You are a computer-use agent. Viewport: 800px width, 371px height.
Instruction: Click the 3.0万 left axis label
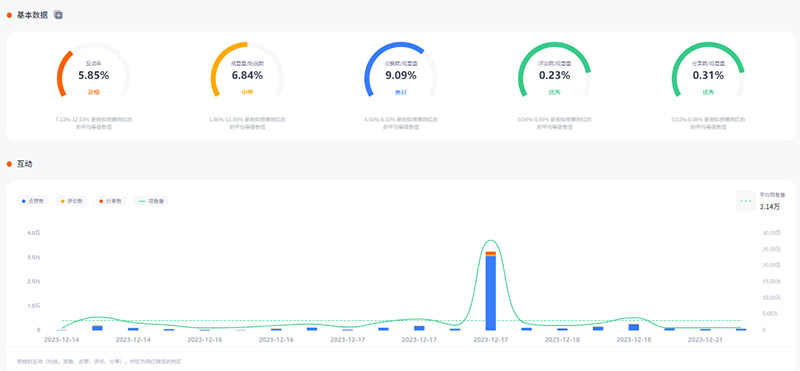point(34,257)
